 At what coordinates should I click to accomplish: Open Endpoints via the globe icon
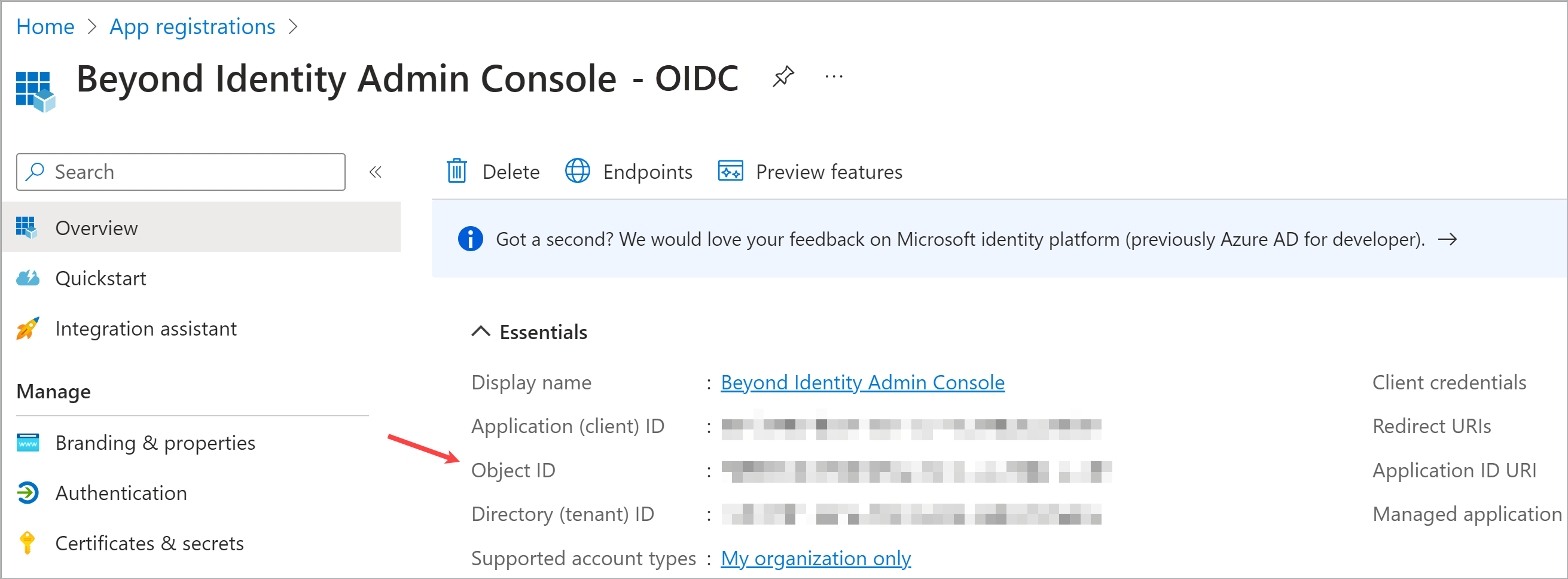[577, 172]
